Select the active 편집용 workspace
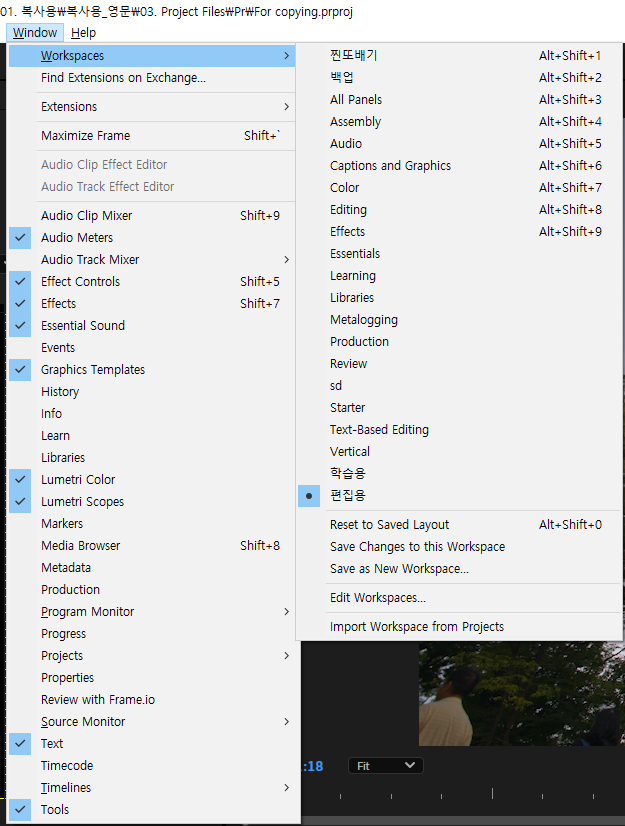This screenshot has height=826, width=625. (459, 496)
